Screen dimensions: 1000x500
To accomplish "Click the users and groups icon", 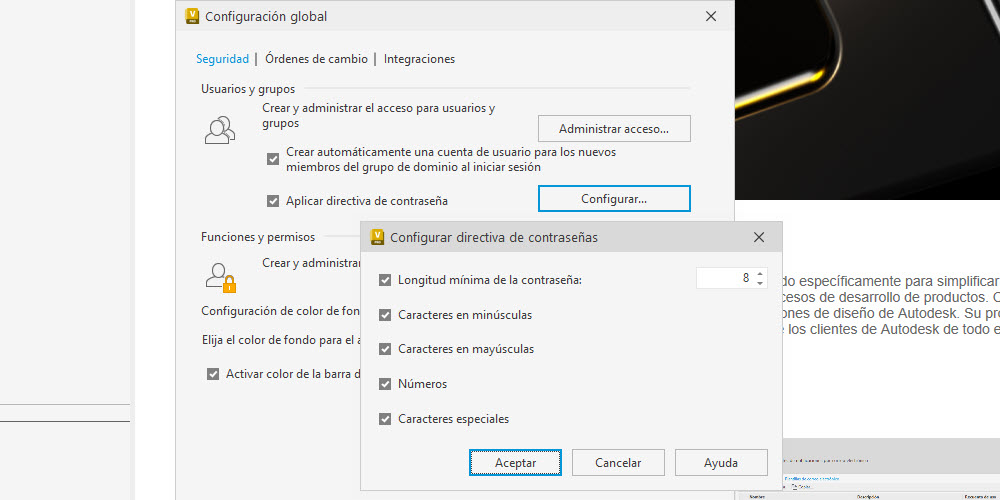I will [x=219, y=129].
